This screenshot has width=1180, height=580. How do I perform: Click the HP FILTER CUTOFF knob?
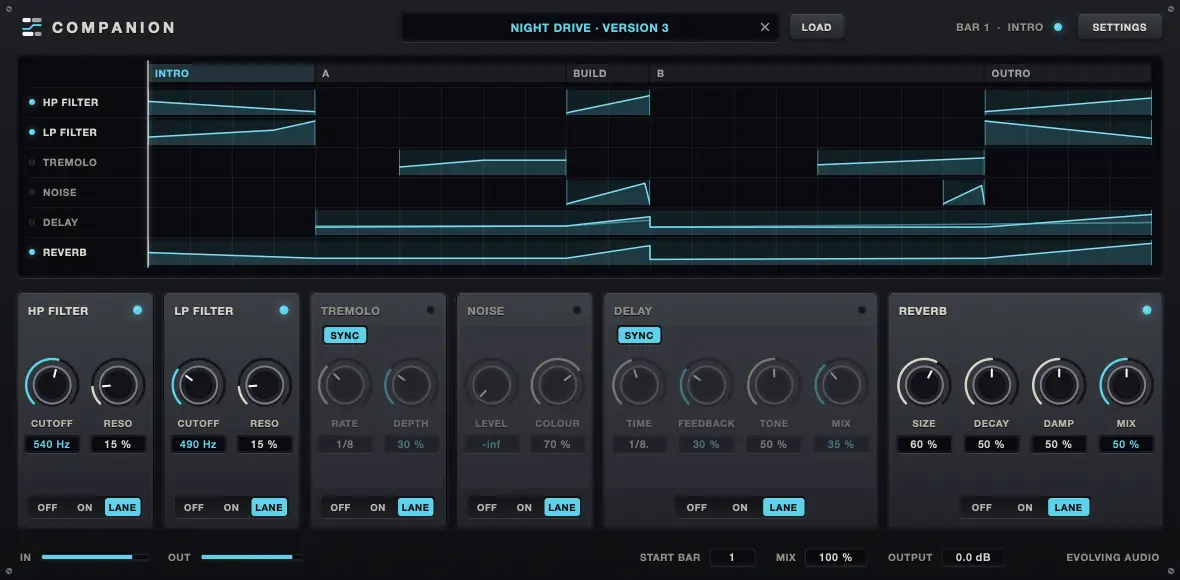coord(52,384)
